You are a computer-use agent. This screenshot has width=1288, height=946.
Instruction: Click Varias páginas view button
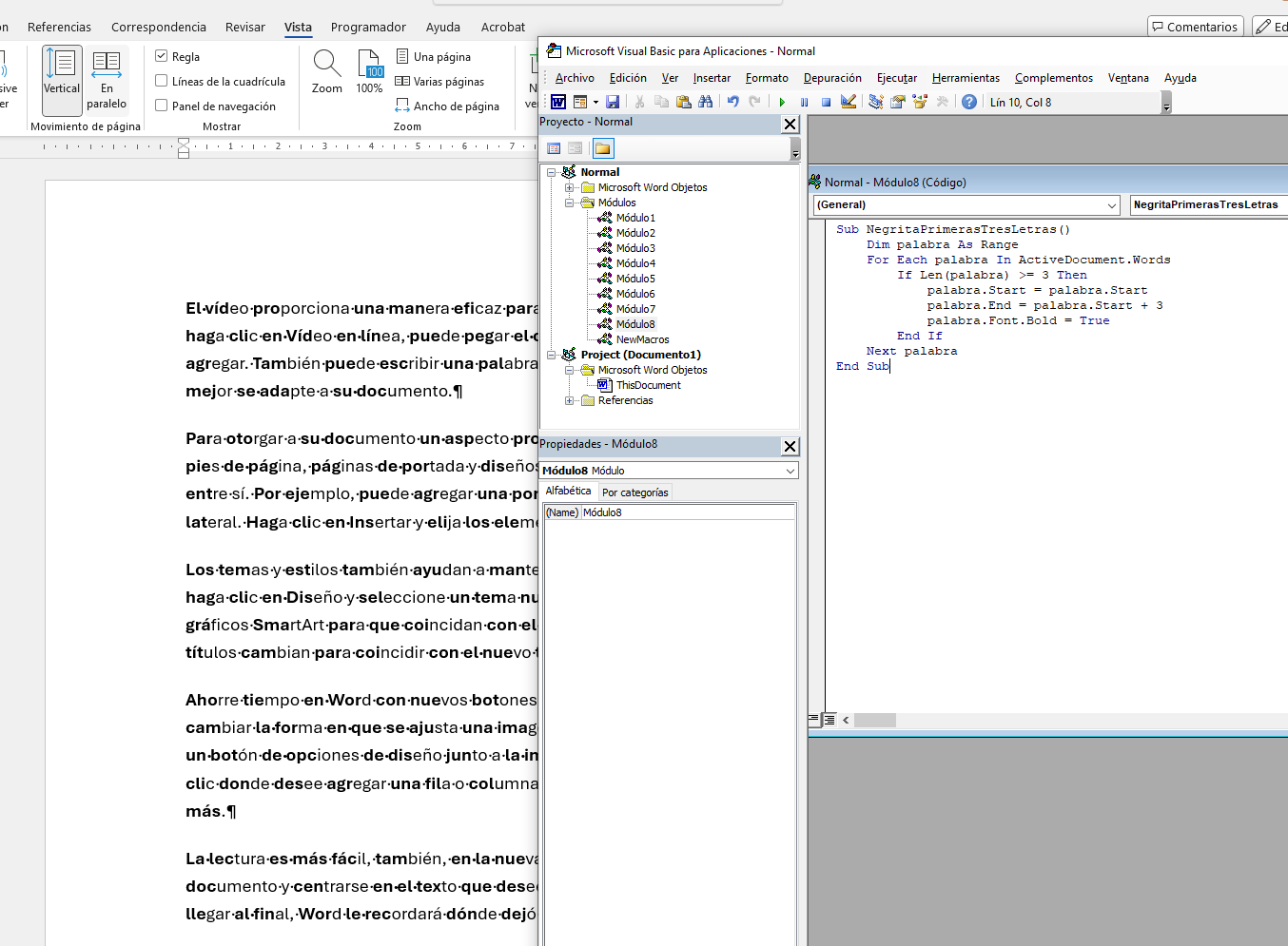click(440, 81)
